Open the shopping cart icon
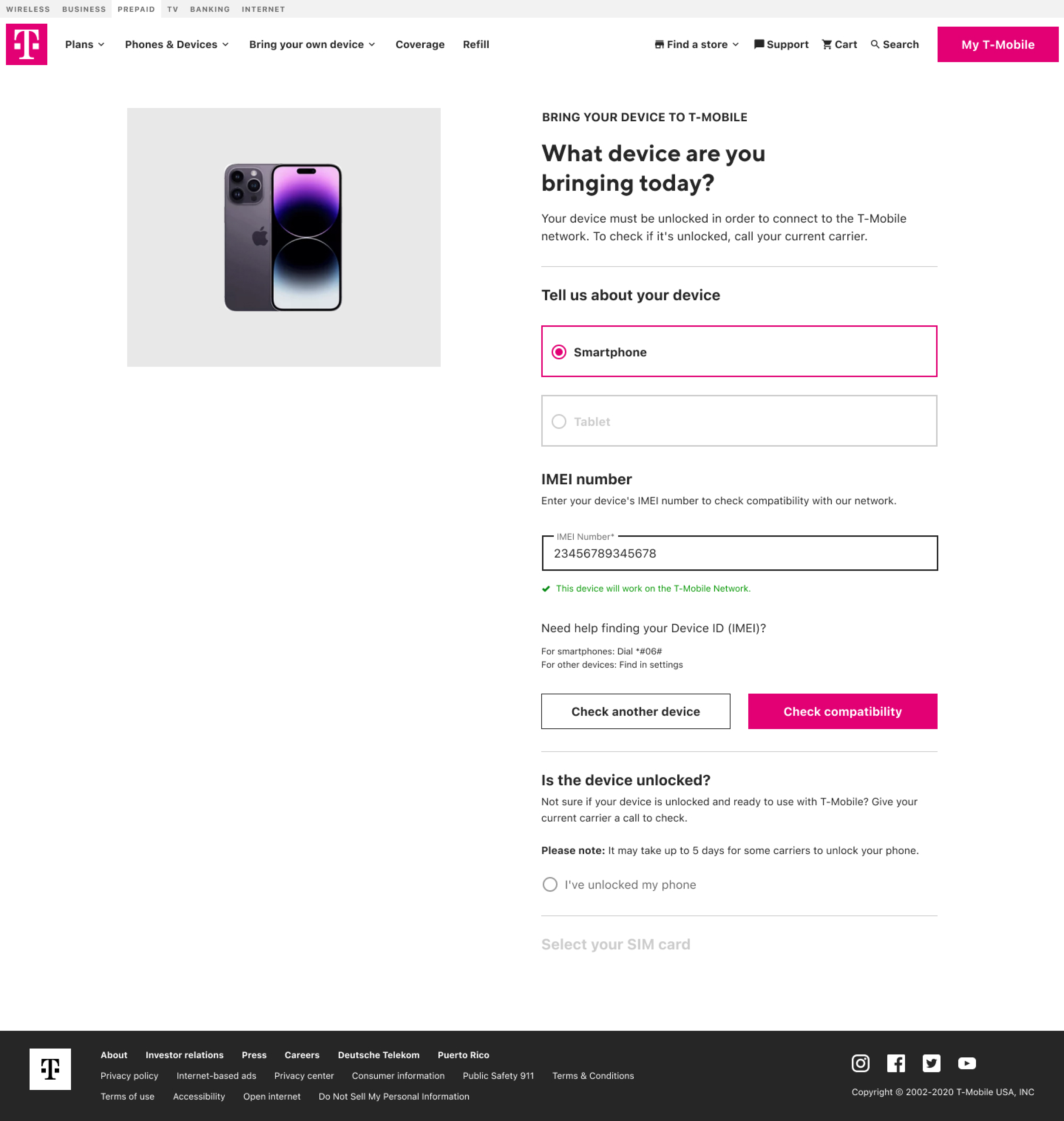The image size is (1064, 1121). (827, 44)
